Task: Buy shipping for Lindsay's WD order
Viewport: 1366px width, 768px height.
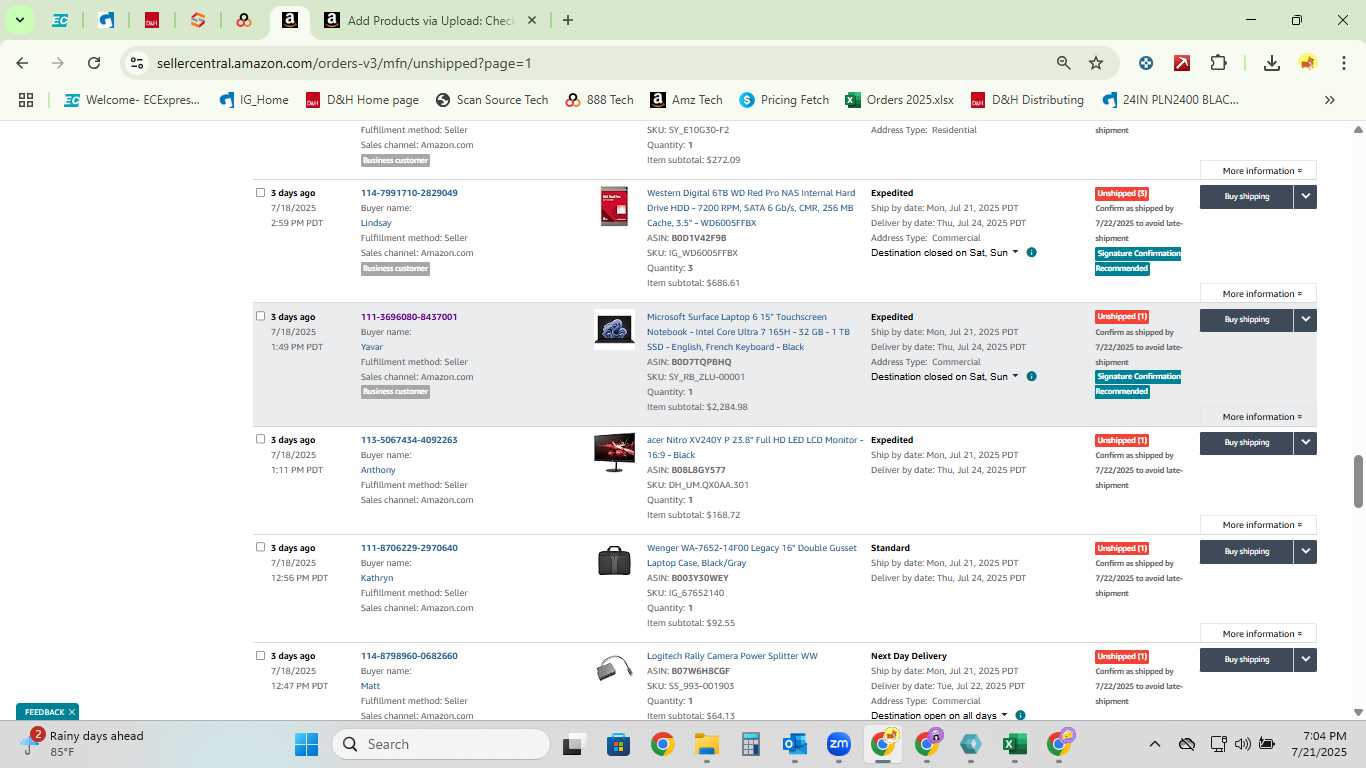Action: coord(1246,197)
